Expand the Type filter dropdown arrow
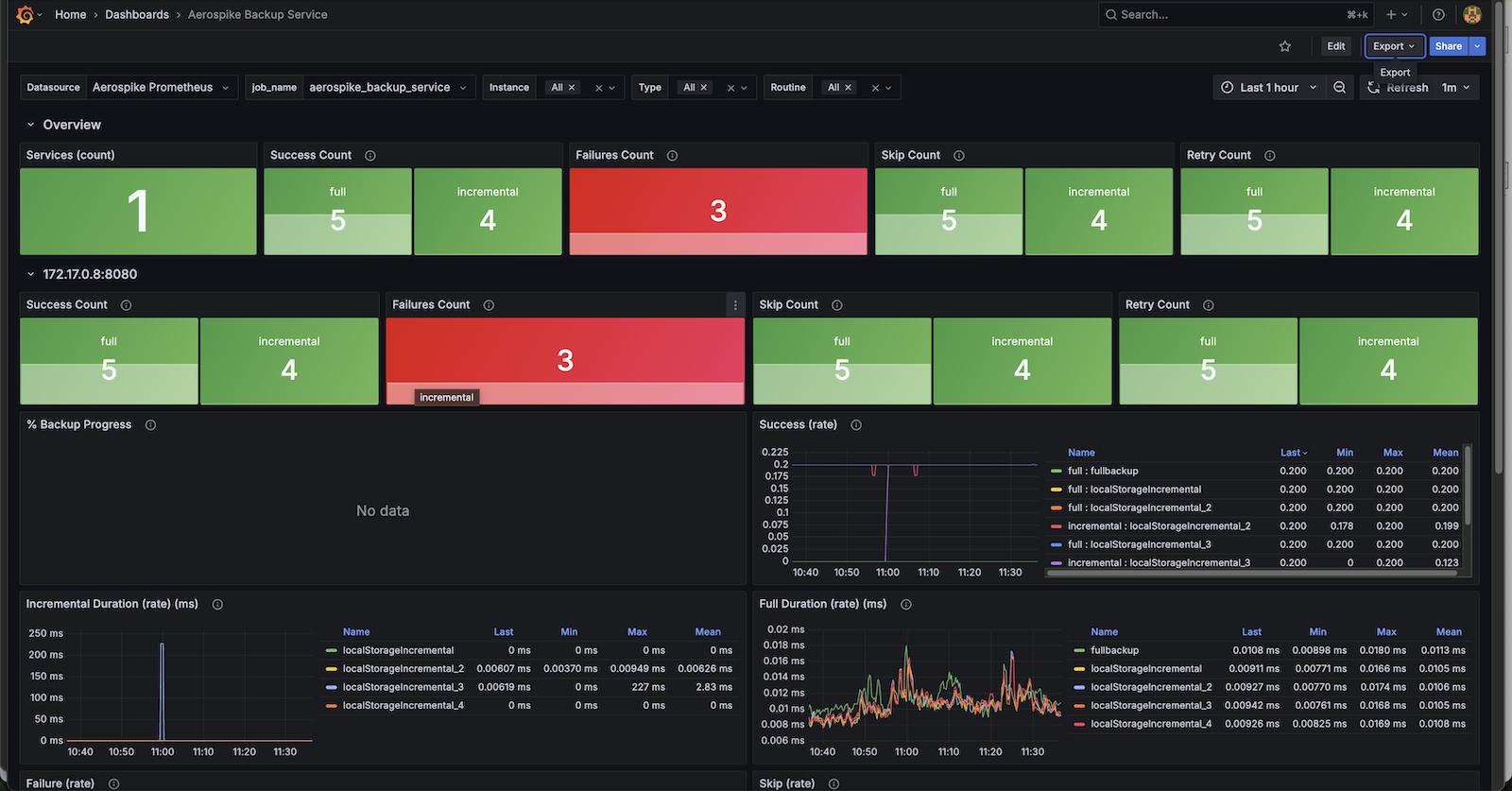 (745, 88)
